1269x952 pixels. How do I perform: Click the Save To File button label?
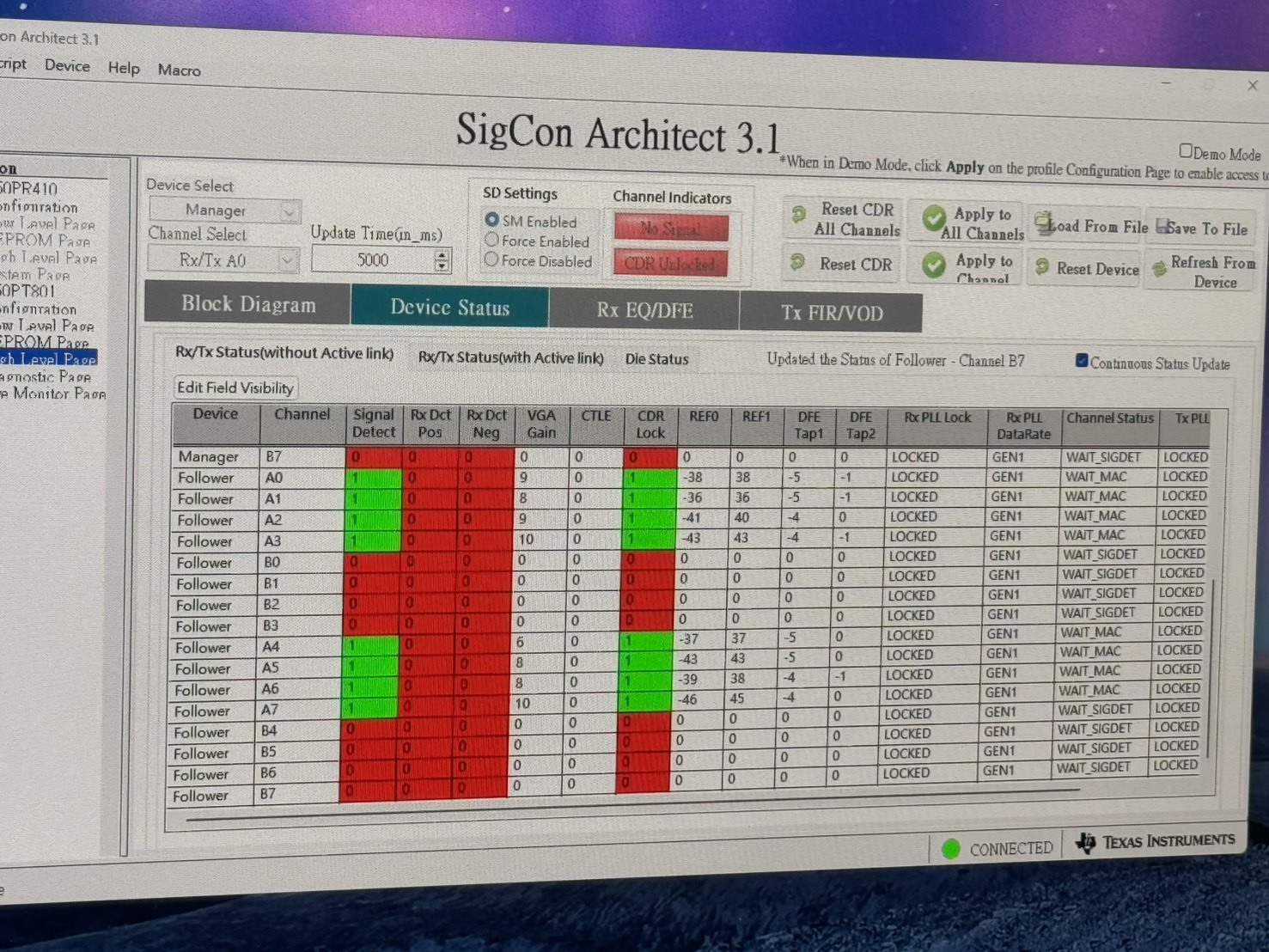1206,229
